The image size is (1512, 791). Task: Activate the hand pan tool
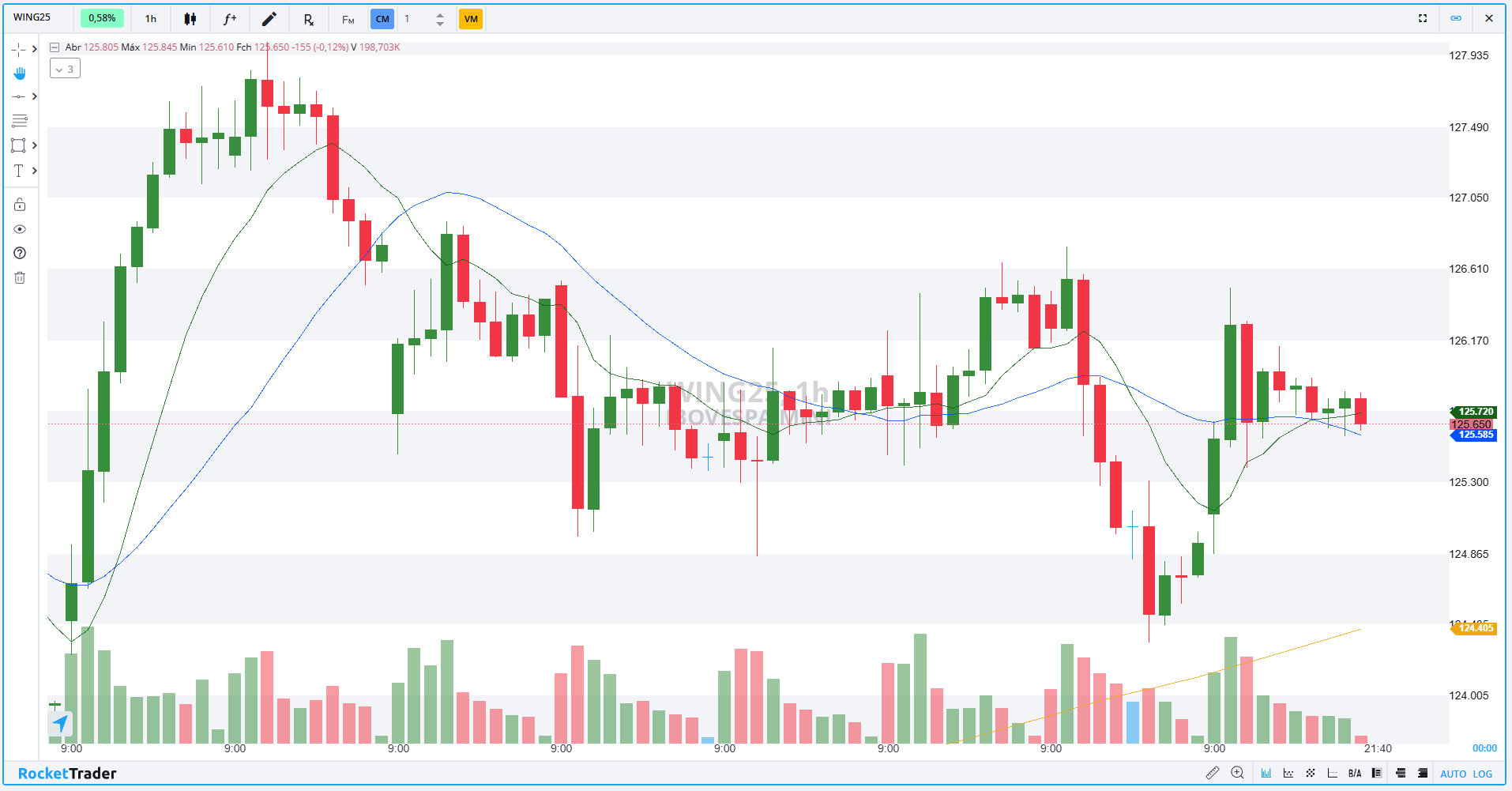click(20, 73)
